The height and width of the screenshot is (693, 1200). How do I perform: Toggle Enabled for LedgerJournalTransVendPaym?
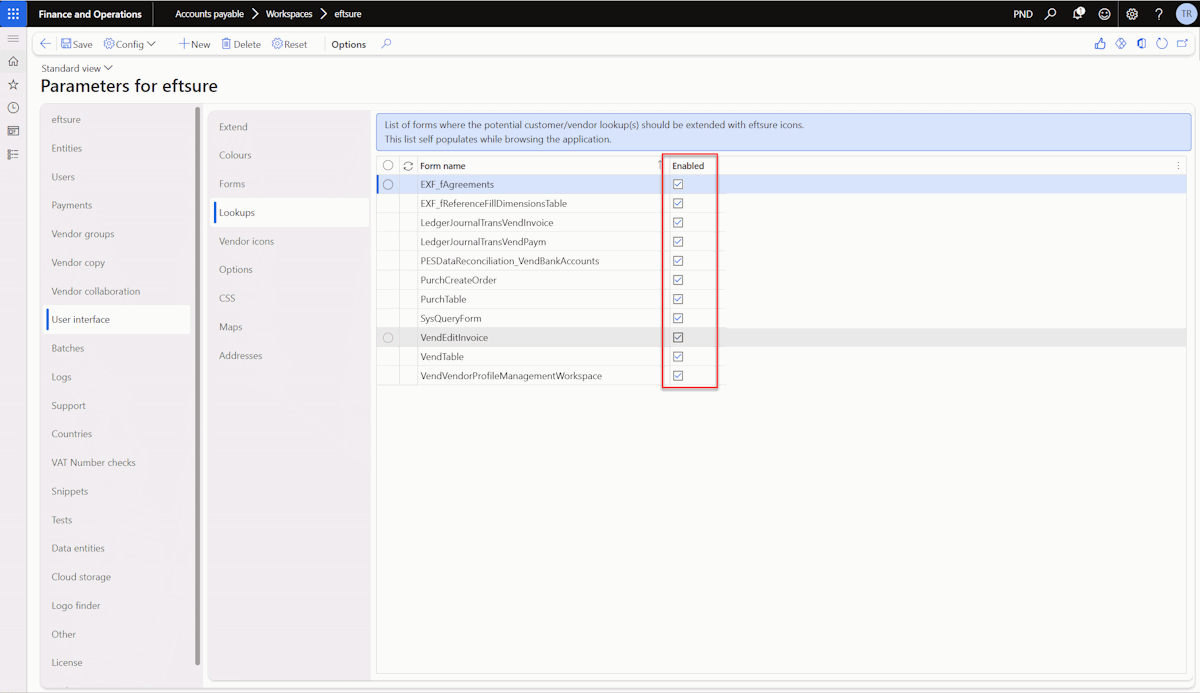coord(678,242)
